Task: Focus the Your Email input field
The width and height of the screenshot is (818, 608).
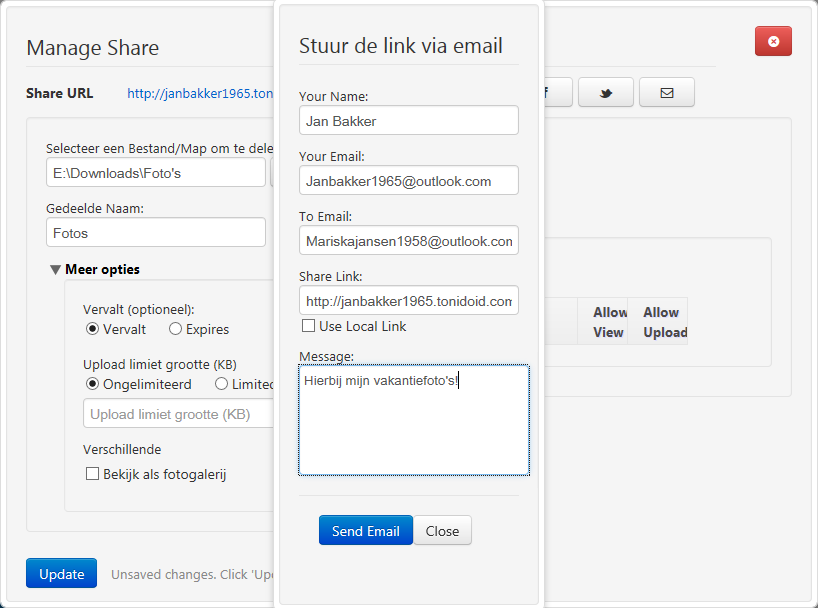Action: coord(408,181)
